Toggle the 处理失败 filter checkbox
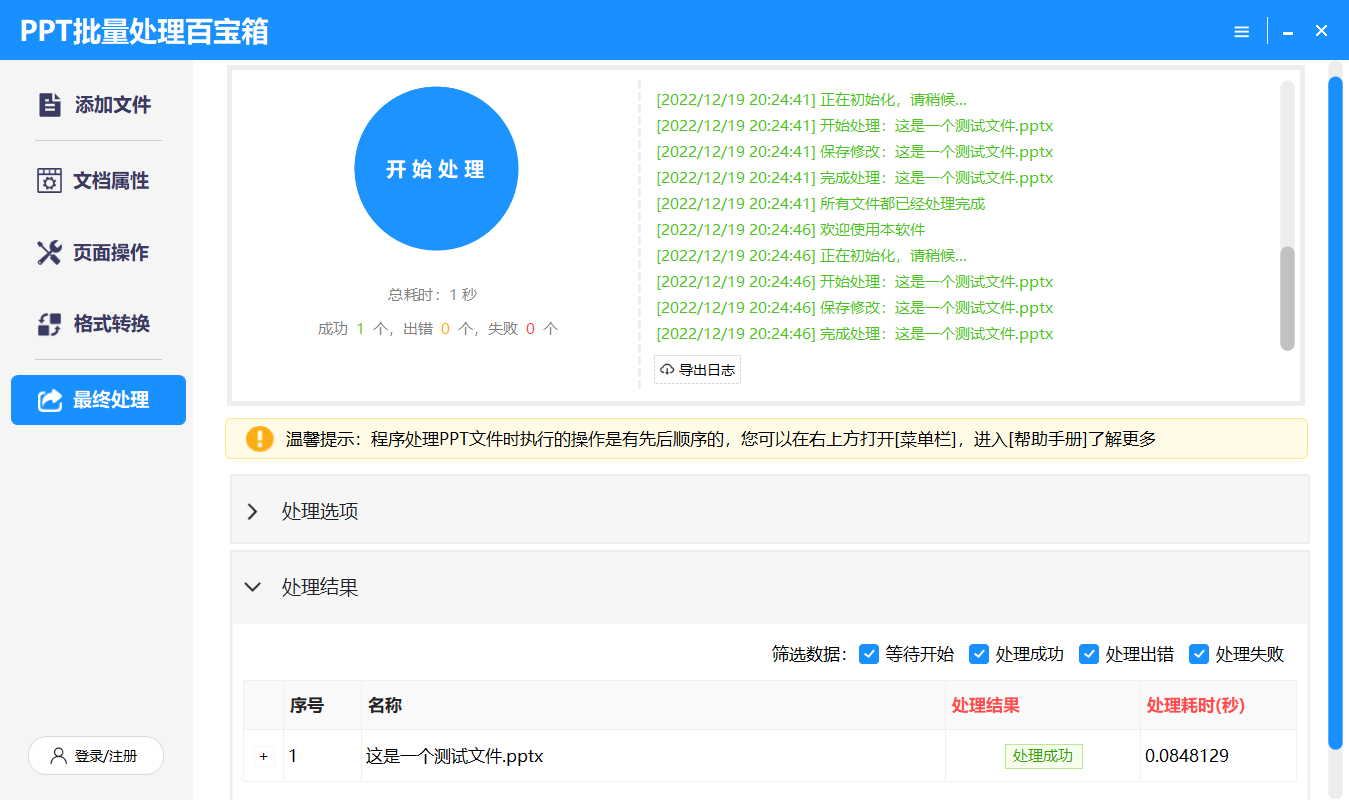The image size is (1349, 800). coord(1199,654)
